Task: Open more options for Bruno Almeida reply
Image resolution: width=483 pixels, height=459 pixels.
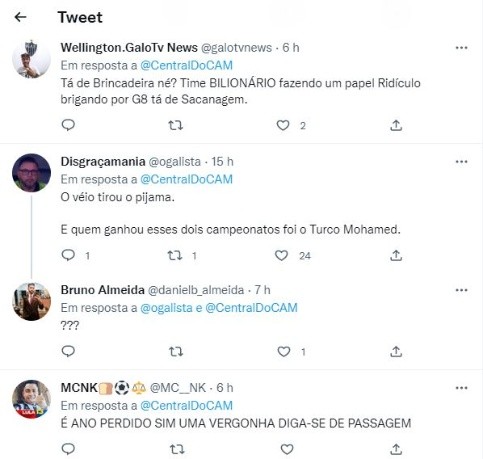Action: coord(461,290)
